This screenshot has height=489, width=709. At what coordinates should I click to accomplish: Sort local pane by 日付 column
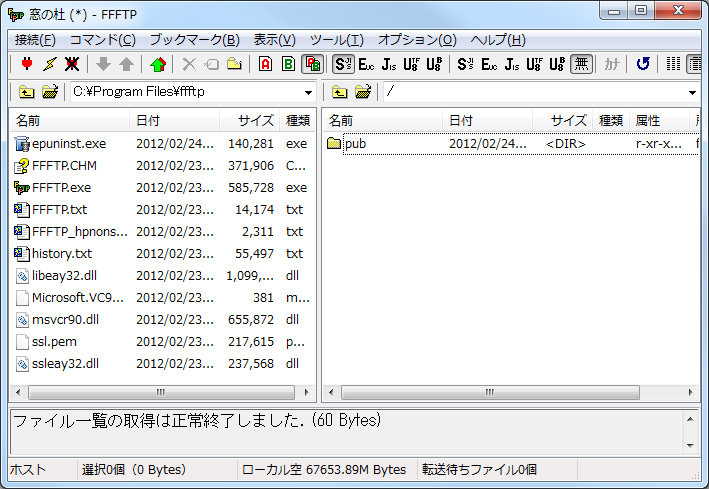tap(175, 121)
